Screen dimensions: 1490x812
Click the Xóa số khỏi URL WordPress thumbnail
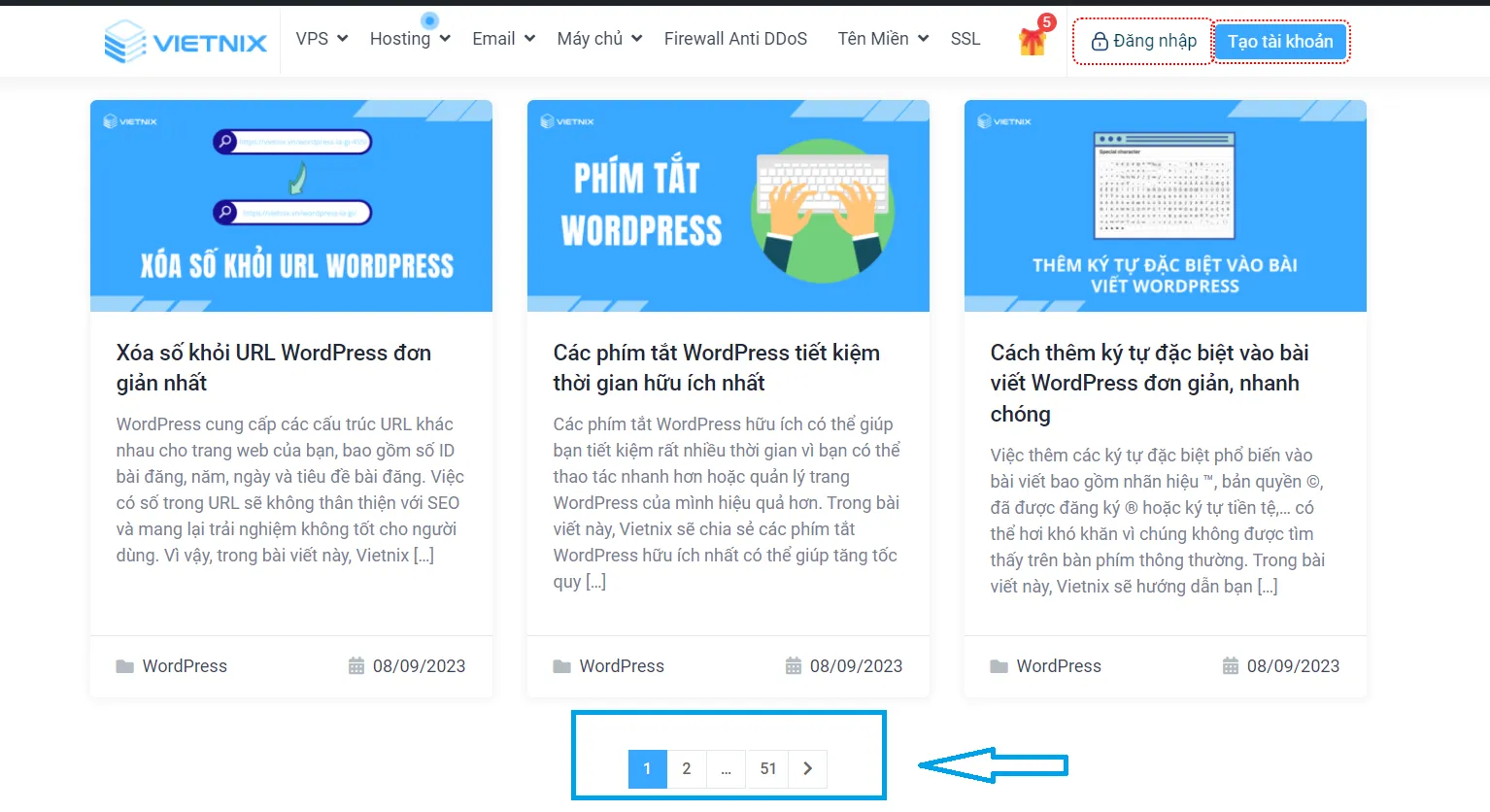(291, 206)
